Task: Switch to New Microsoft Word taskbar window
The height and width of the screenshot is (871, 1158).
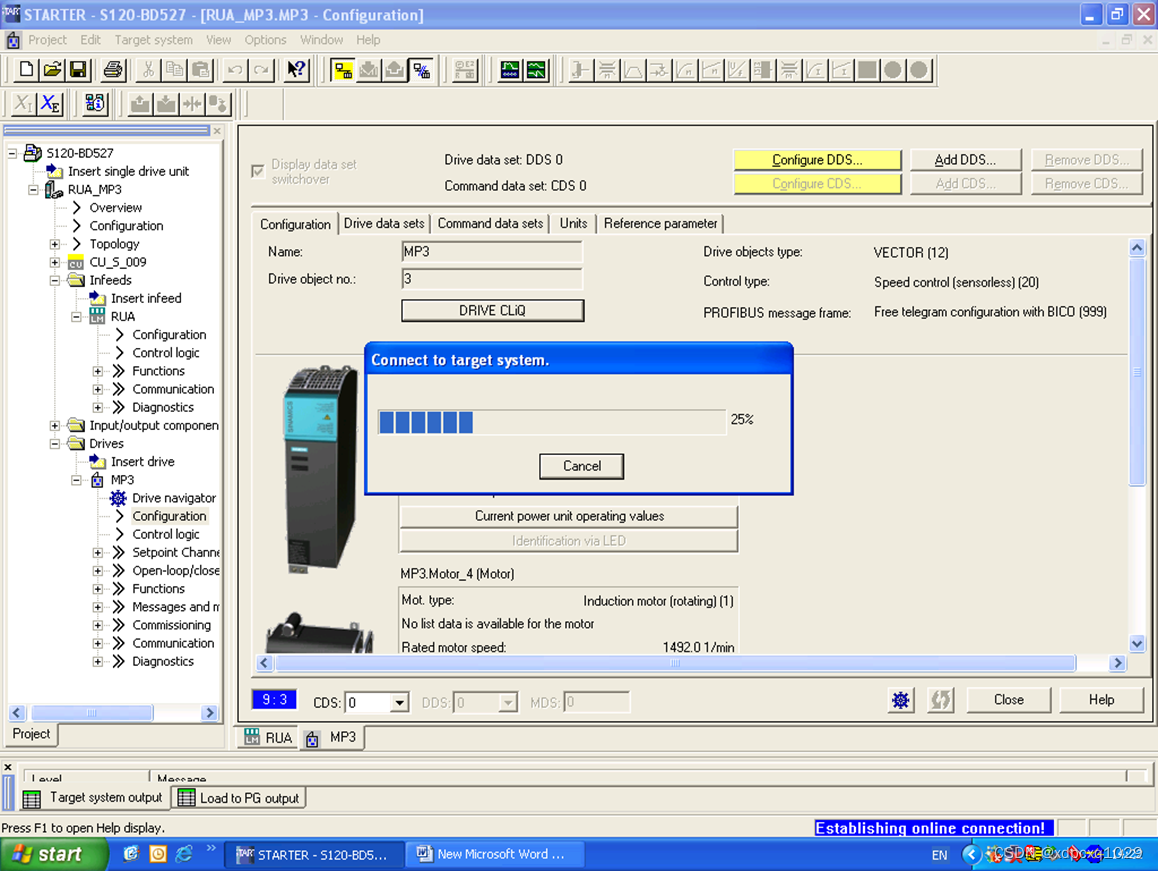Action: click(494, 854)
